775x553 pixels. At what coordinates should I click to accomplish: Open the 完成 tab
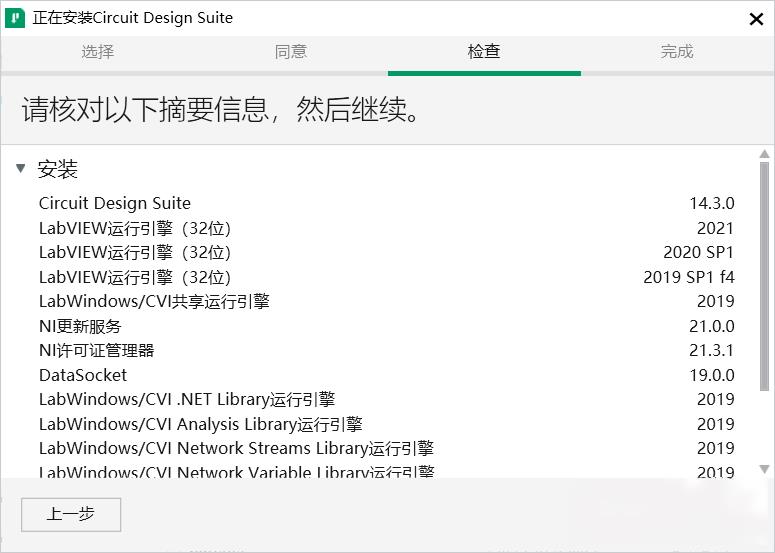point(677,51)
